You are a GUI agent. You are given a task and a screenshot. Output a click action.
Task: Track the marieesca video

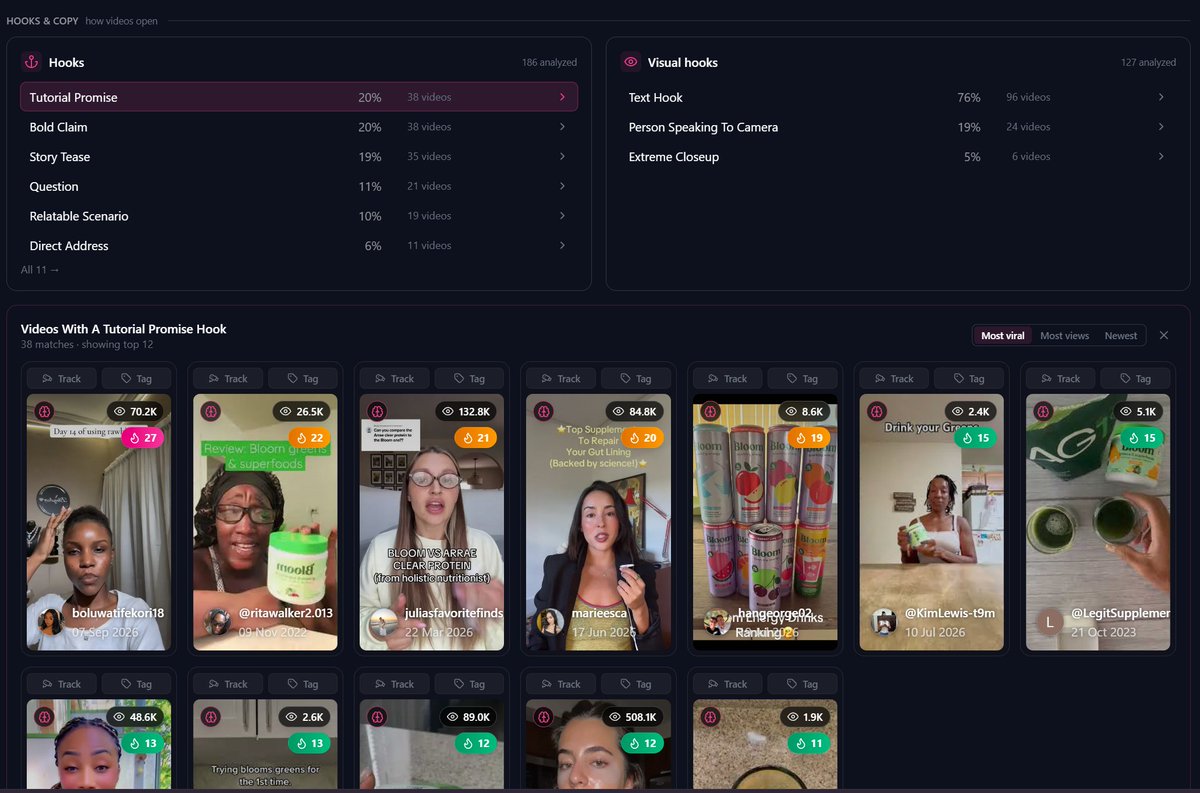tap(561, 378)
